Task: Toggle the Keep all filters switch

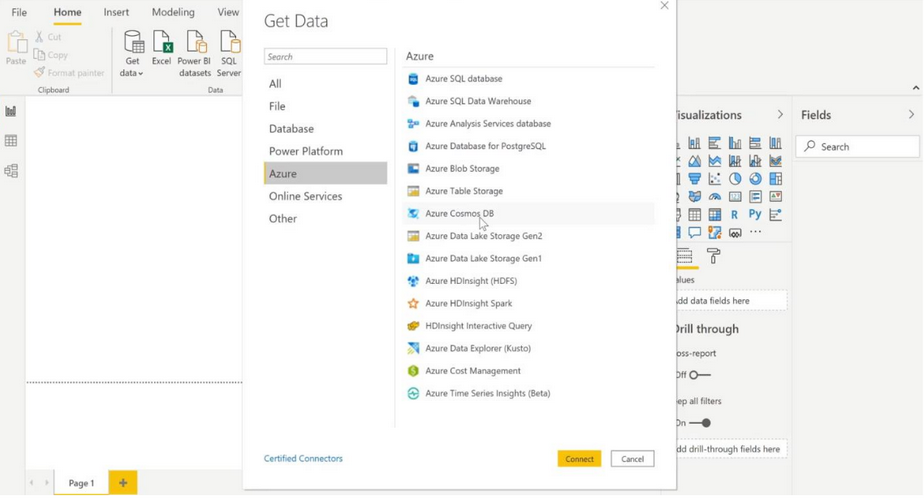Action: [700, 423]
